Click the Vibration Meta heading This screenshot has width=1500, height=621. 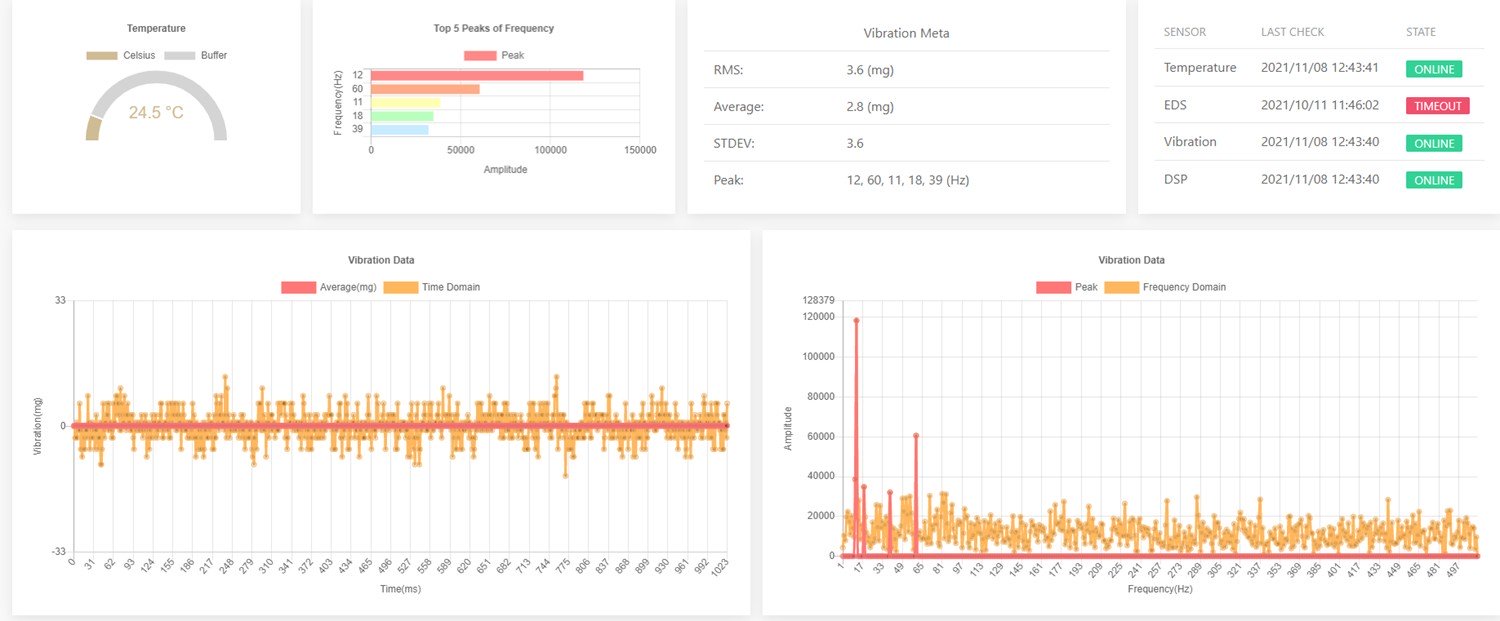tap(907, 33)
